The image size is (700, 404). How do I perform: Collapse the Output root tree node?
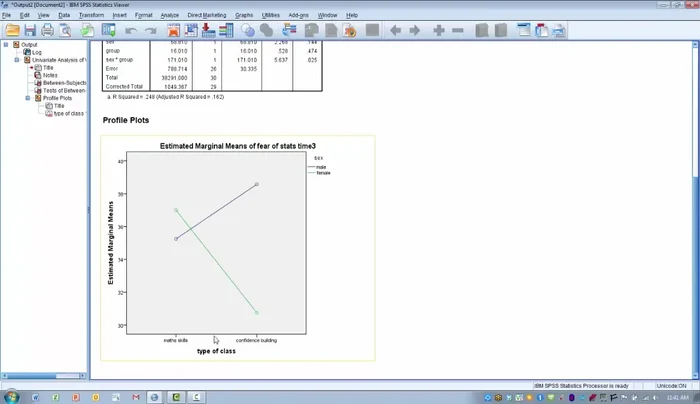pos(6,45)
